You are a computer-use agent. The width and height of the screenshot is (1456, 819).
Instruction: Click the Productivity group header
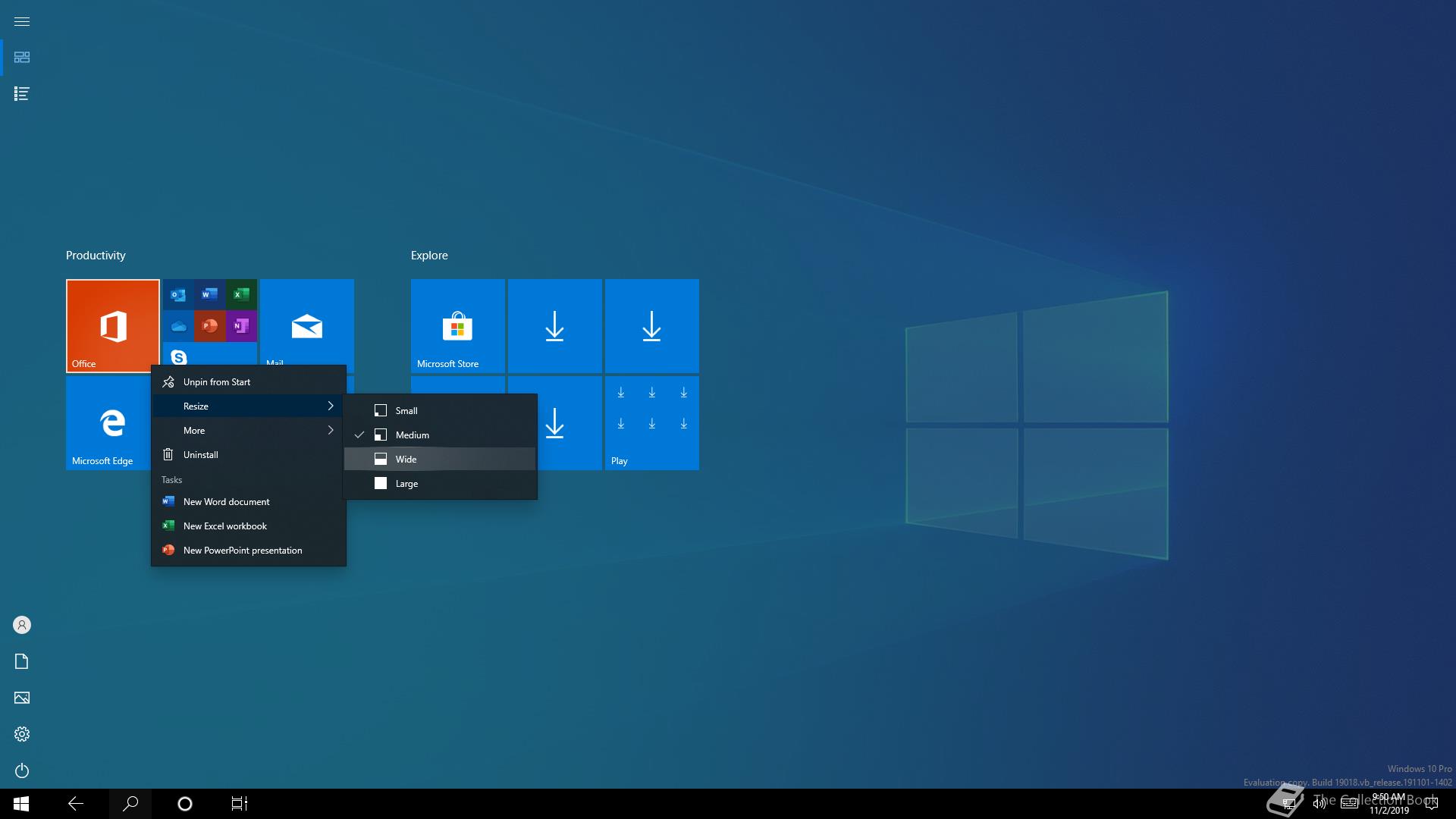click(x=96, y=256)
